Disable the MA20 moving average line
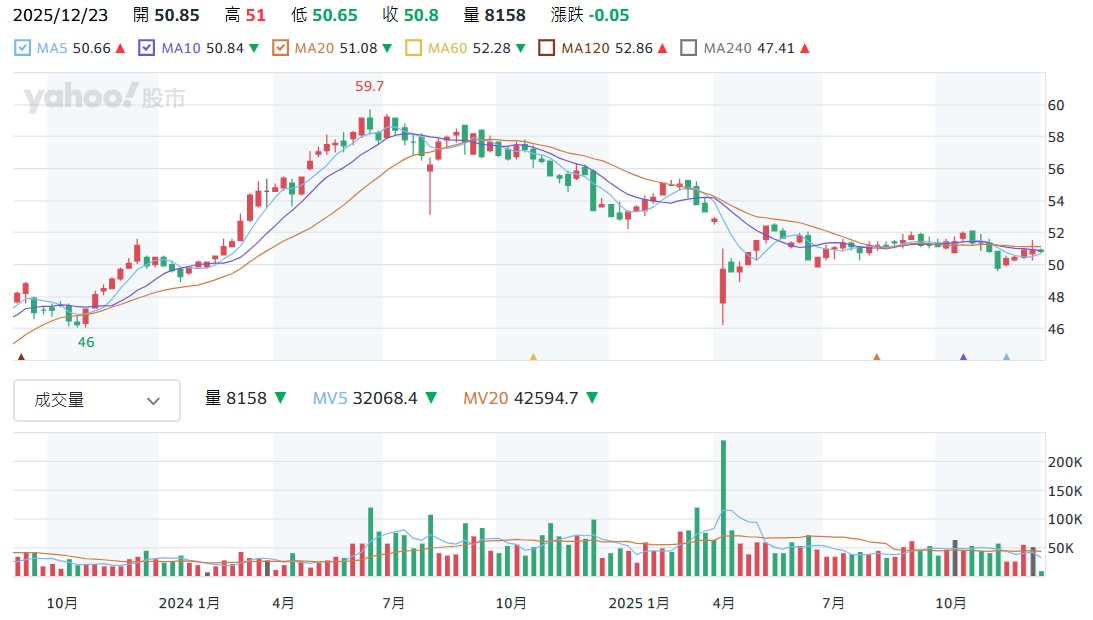1093x620 pixels. pyautogui.click(x=280, y=48)
